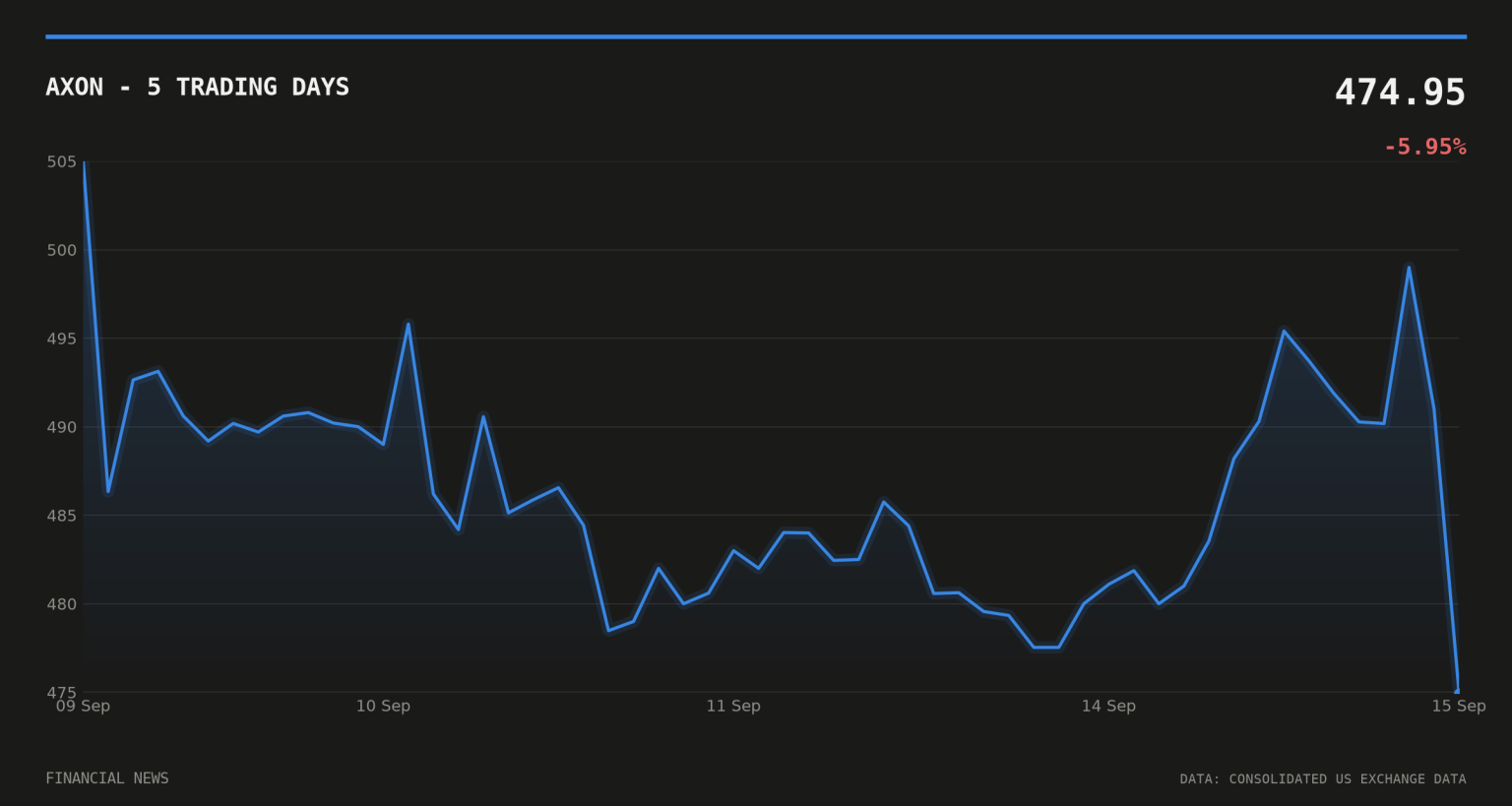Click the 09 Sep date label

83,706
